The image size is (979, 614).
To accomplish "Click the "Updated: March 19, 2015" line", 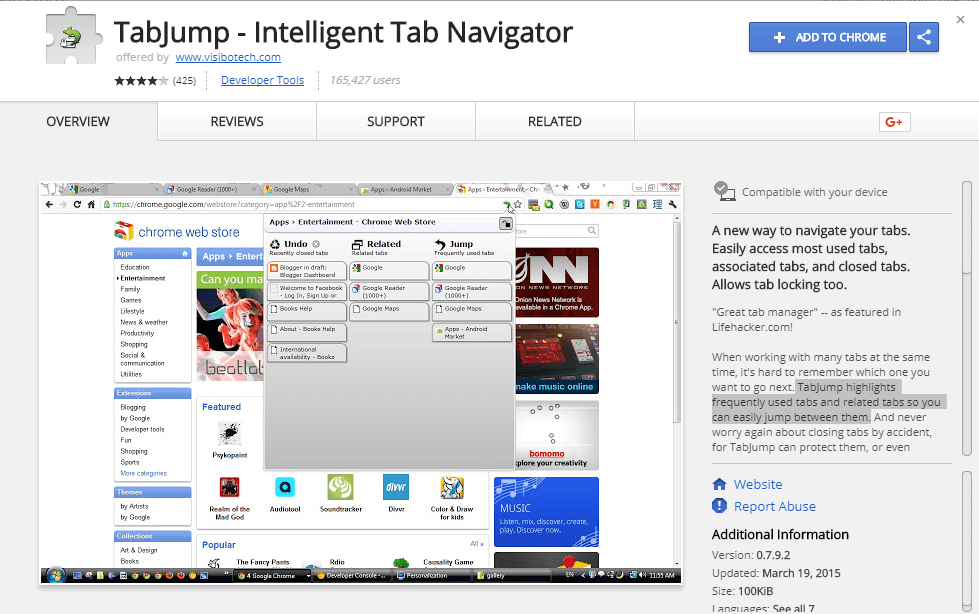I will tap(776, 573).
